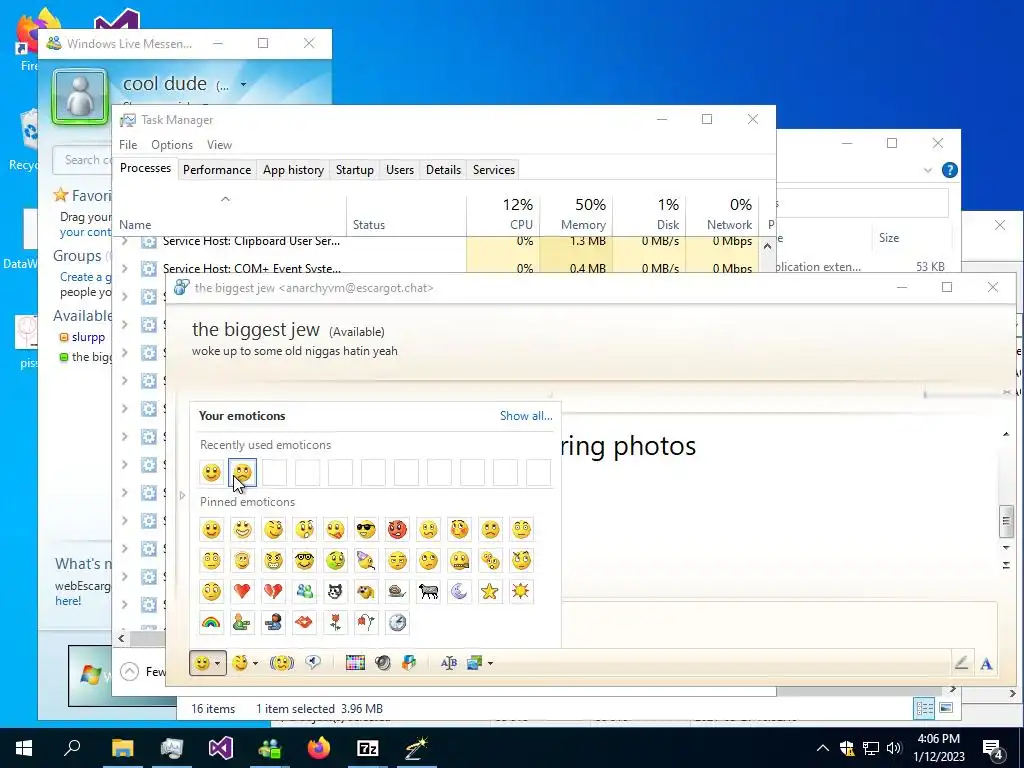Click the here! link in Messenger
The width and height of the screenshot is (1024, 768).
(x=68, y=601)
